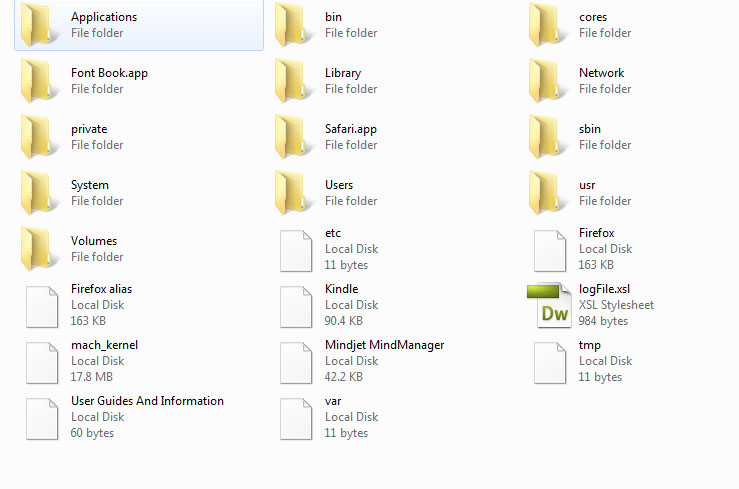739x489 pixels.
Task: Click the 'Volumes' folder name
Action: click(x=94, y=241)
